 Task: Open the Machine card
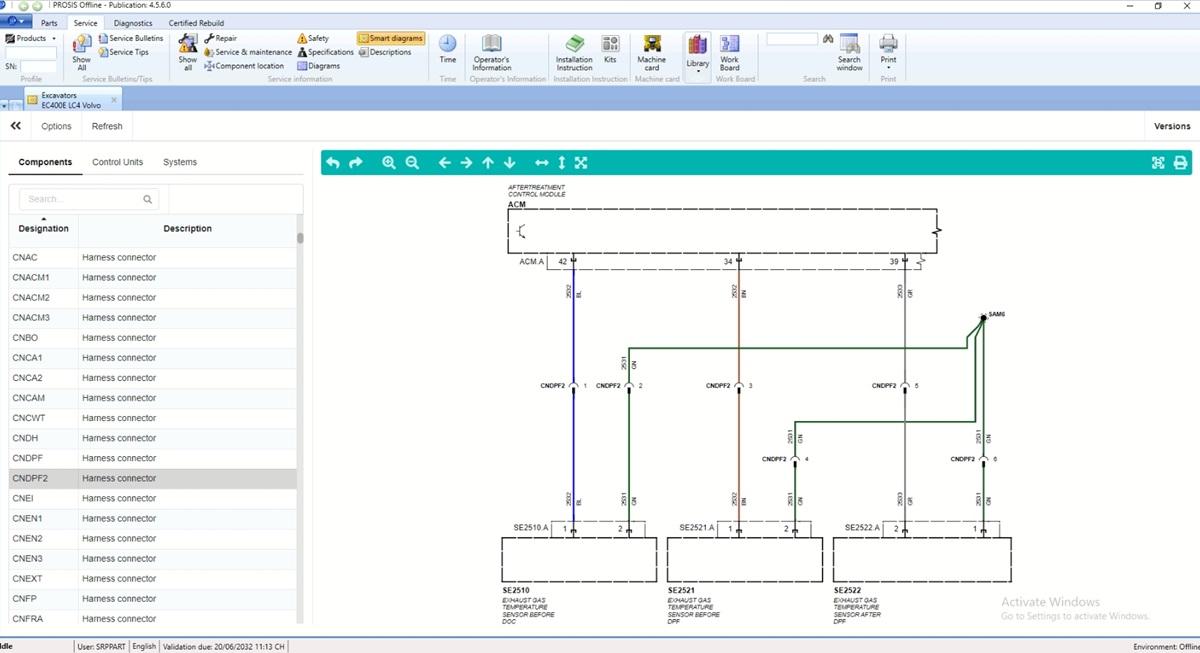tap(652, 51)
